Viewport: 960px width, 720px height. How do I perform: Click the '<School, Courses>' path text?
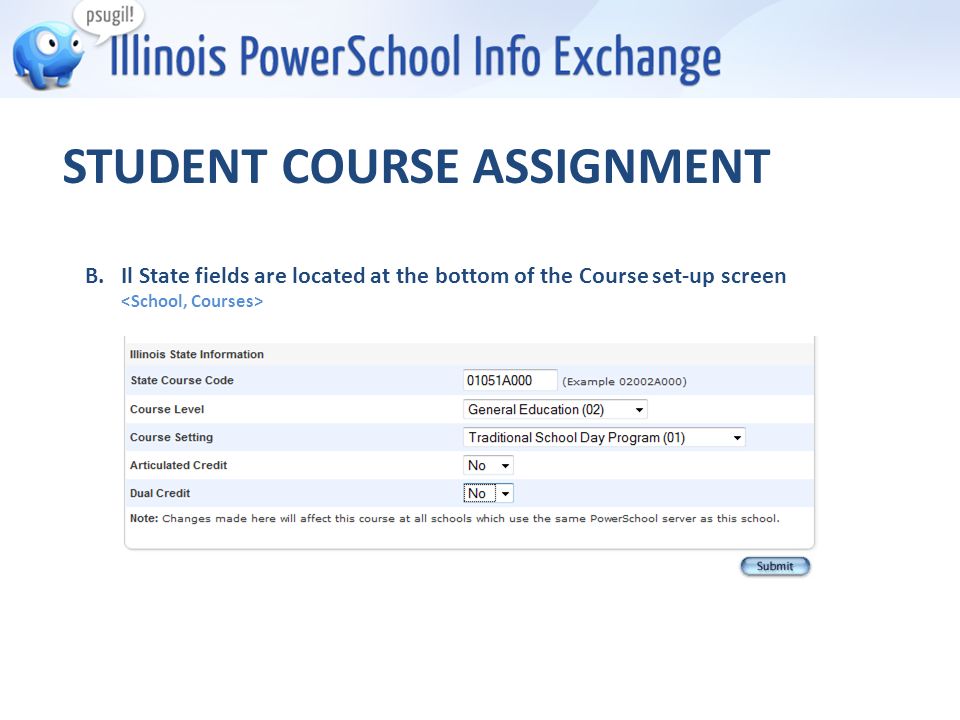pos(192,301)
